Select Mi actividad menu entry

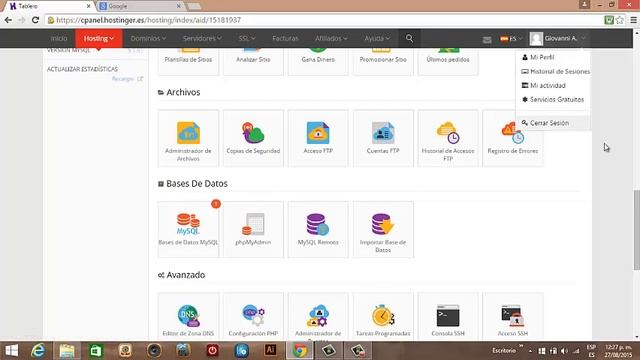[544, 85]
